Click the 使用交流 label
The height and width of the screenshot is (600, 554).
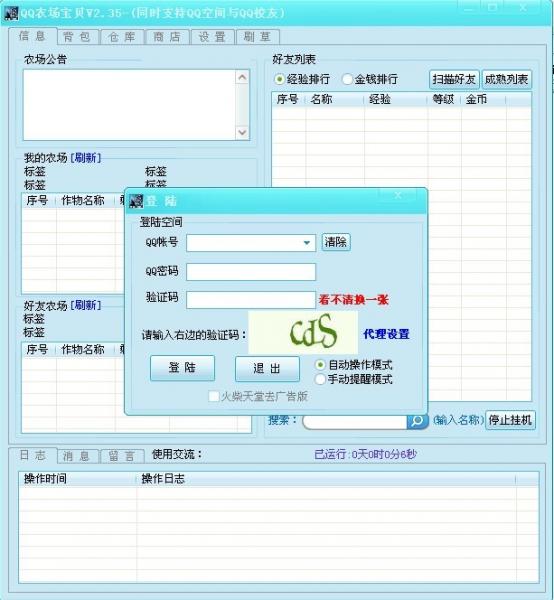177,455
